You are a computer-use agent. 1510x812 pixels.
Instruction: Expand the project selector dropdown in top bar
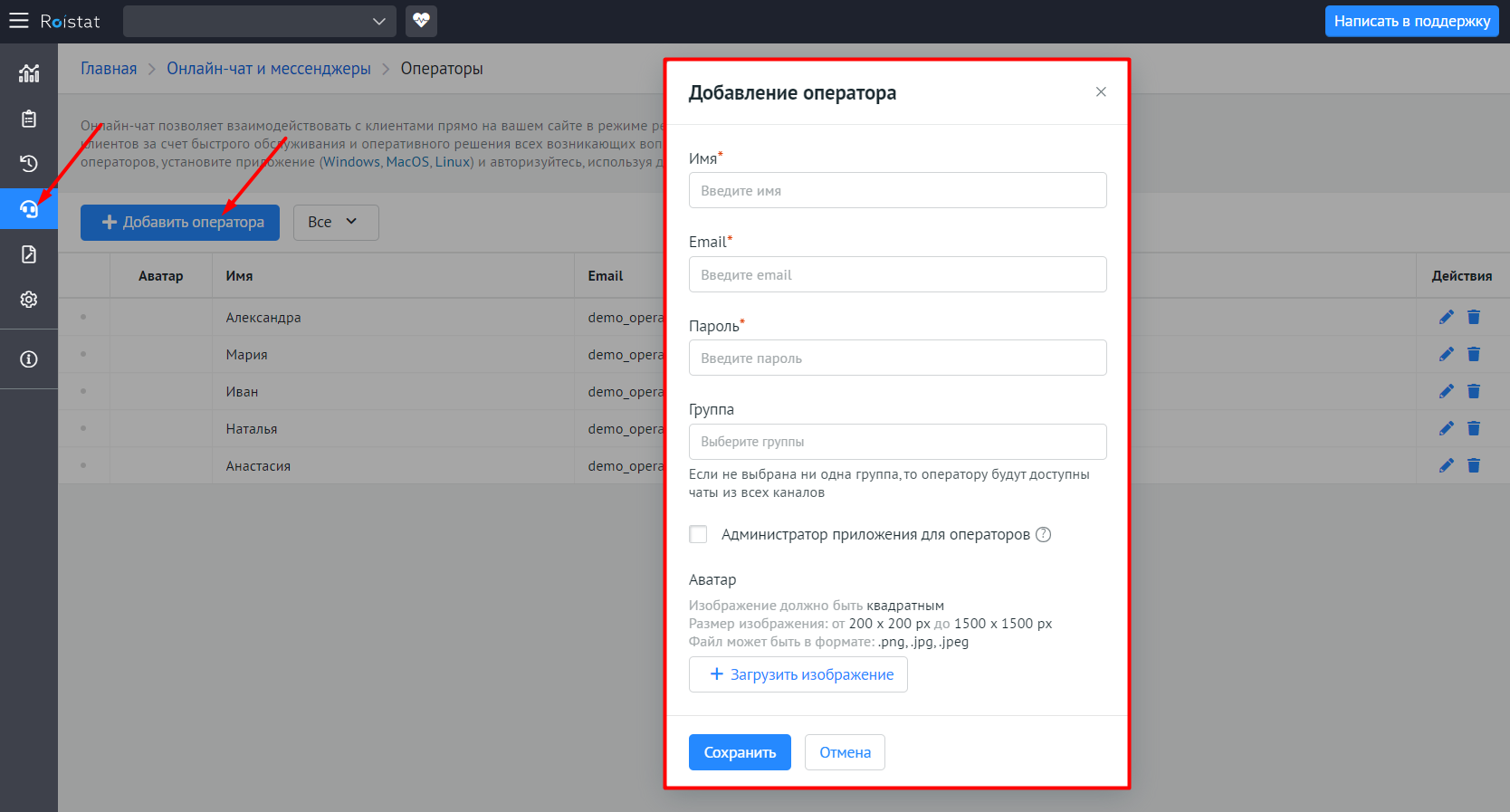(x=260, y=22)
